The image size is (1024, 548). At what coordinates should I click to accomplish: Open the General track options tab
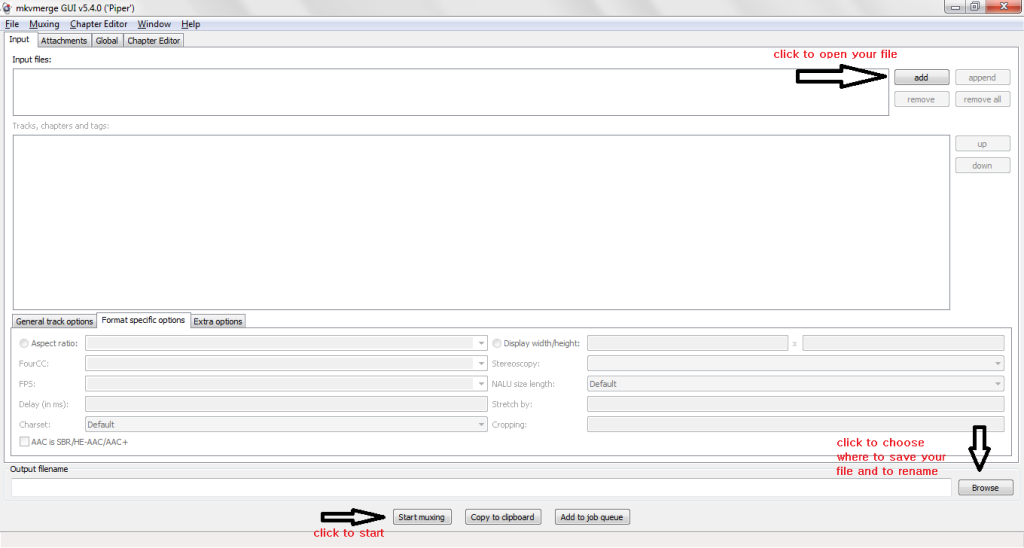point(54,321)
